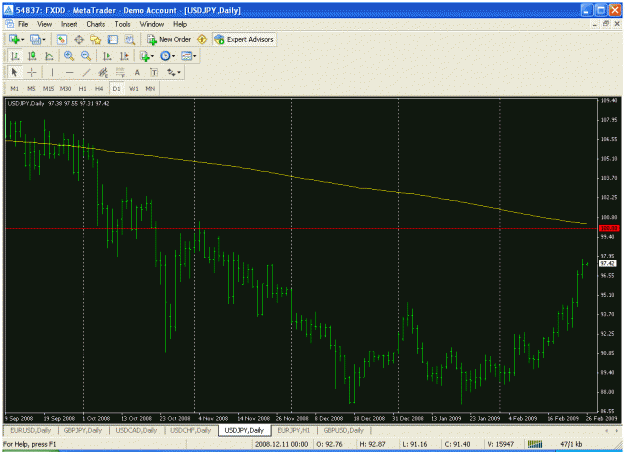This screenshot has height=452, width=625.
Task: Open the Window menu
Action: 151,24
